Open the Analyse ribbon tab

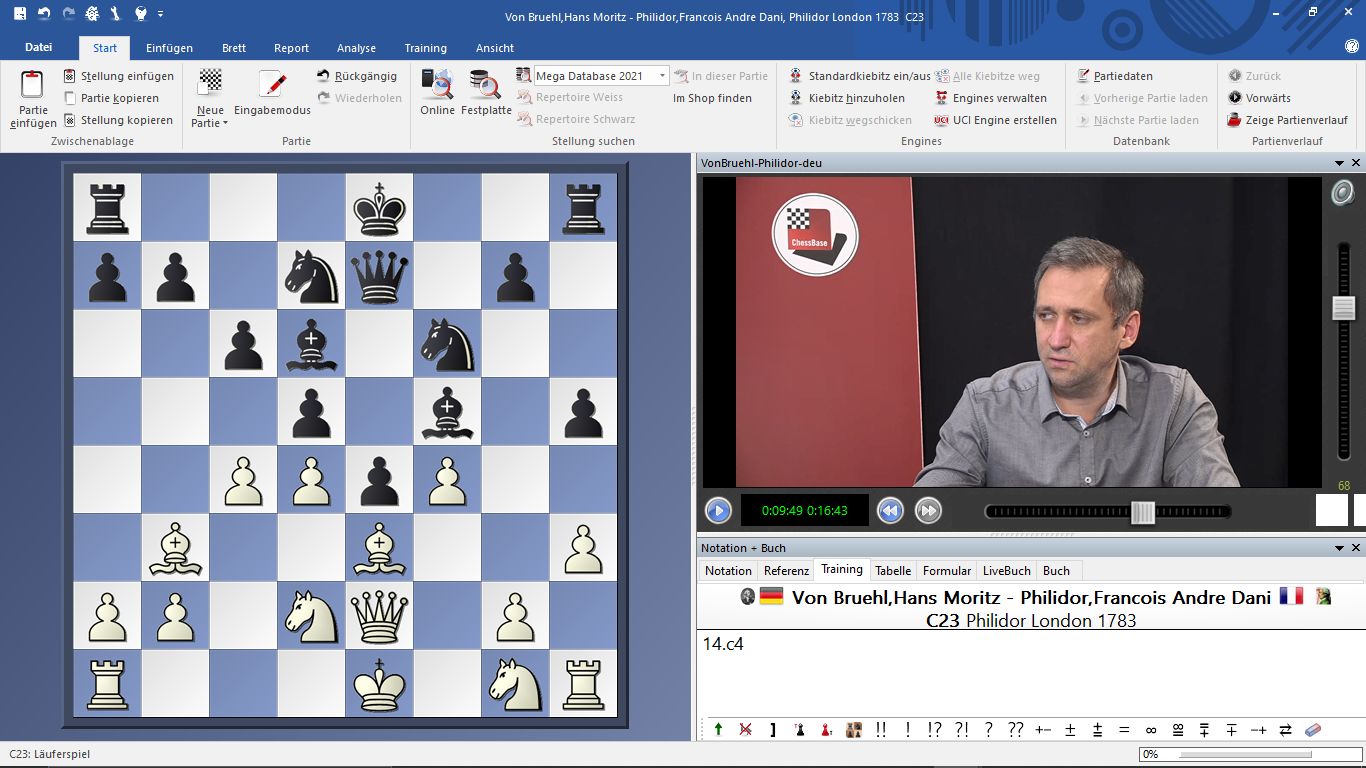[x=356, y=48]
